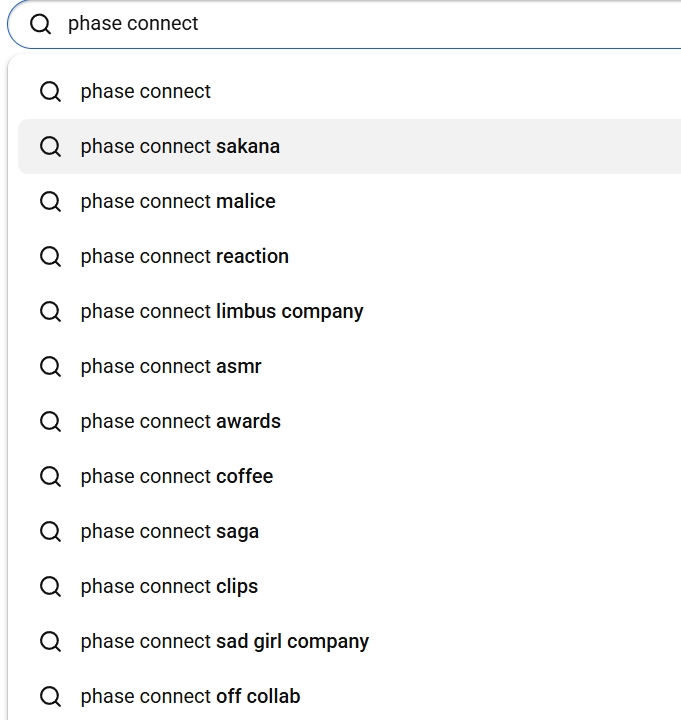
Task: Pick 'phase connect coffee' from the list
Action: point(177,477)
